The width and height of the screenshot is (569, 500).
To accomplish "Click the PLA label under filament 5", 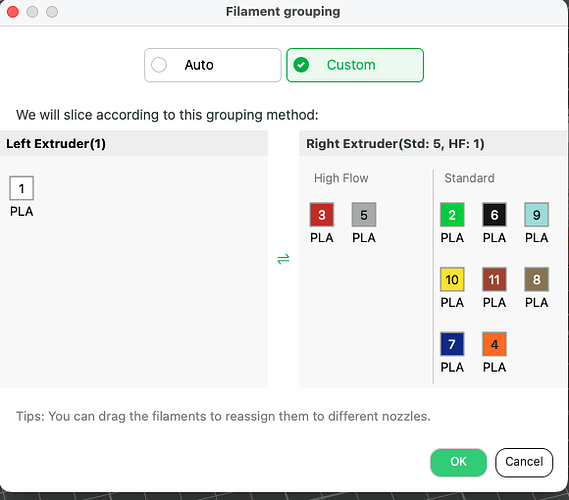I will (364, 238).
